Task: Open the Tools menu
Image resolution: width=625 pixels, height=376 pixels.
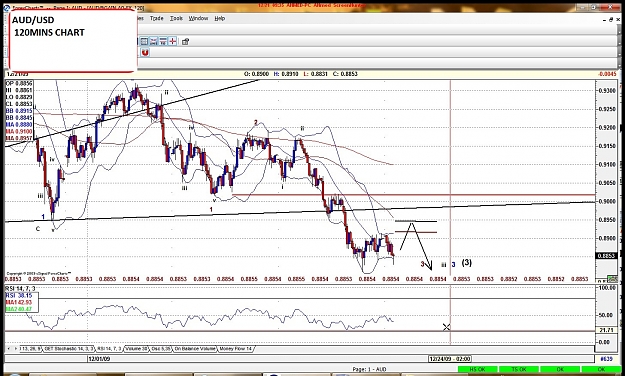Action: point(176,18)
